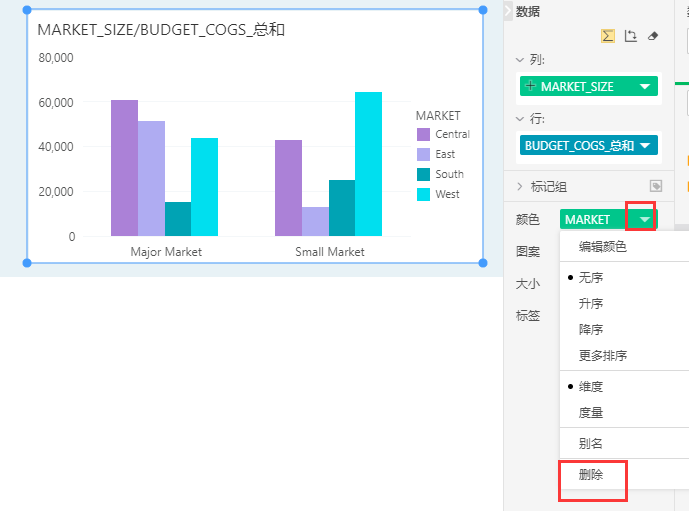Image resolution: width=689 pixels, height=511 pixels.
Task: Click the MARKET color pill dropdown arrow
Action: point(646,219)
